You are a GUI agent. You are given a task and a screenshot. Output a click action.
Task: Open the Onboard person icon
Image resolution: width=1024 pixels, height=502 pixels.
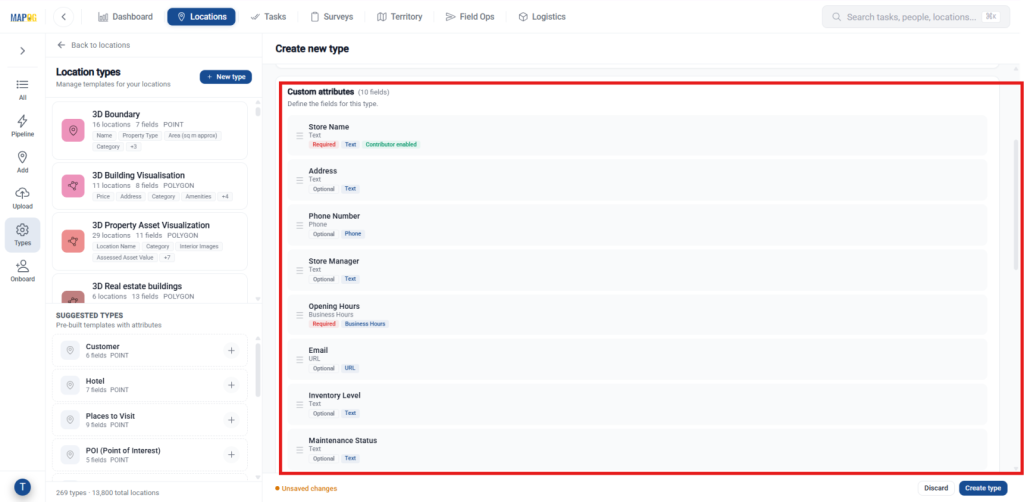tap(23, 271)
